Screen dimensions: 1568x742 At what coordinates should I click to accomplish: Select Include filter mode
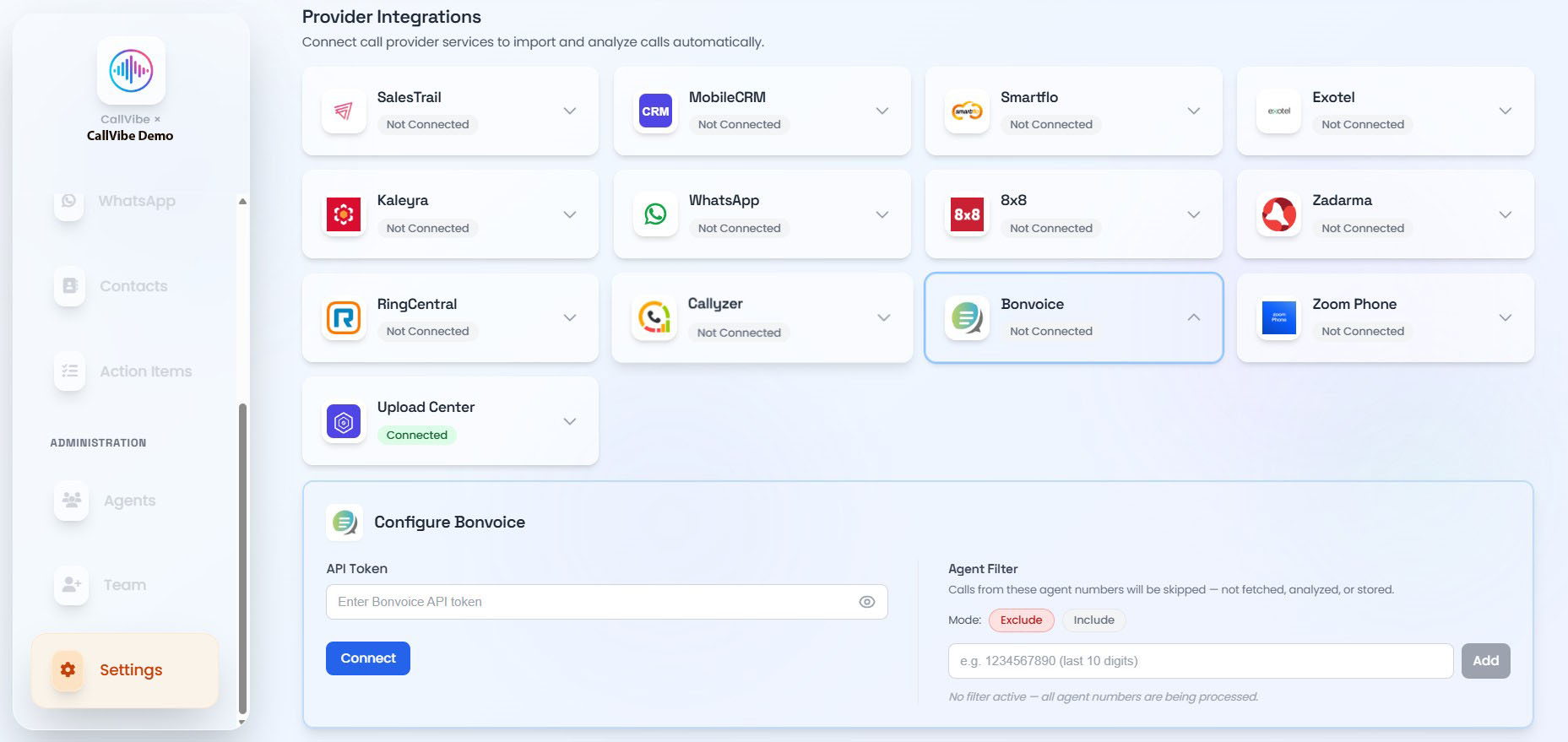click(x=1094, y=620)
